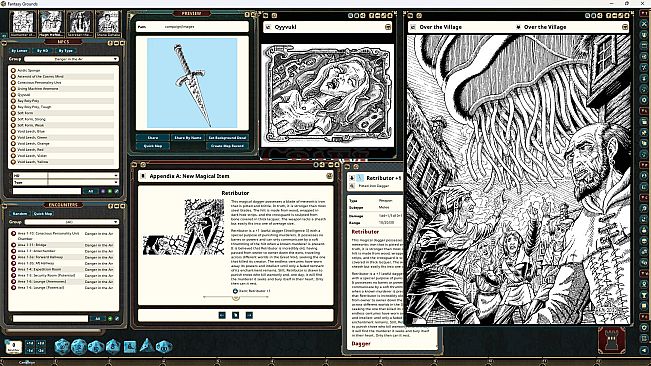This screenshot has width=651, height=366.
Task: Click the purple icon beside All in NPCs
Action: (x=103, y=191)
